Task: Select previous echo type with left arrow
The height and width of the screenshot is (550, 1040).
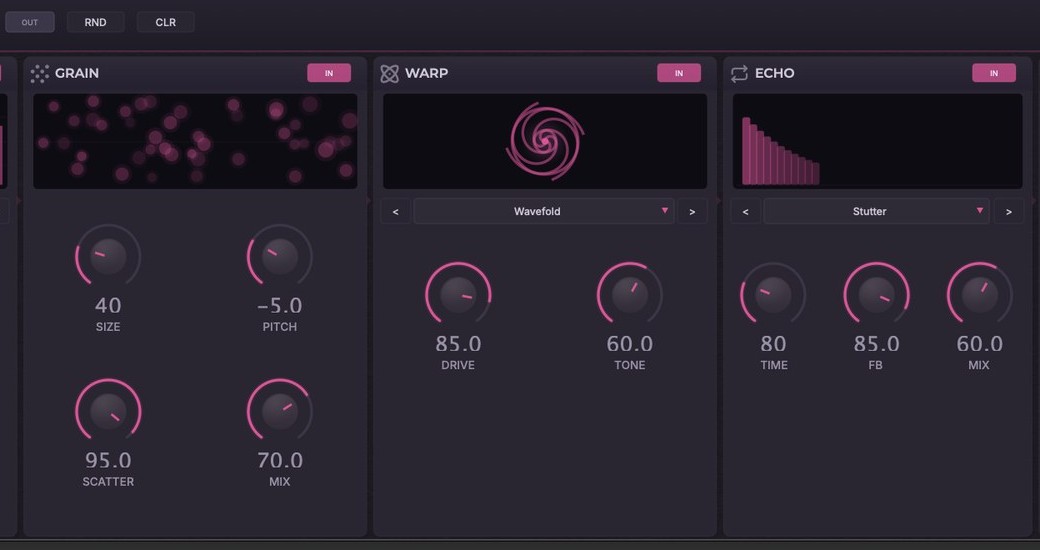Action: (x=746, y=211)
